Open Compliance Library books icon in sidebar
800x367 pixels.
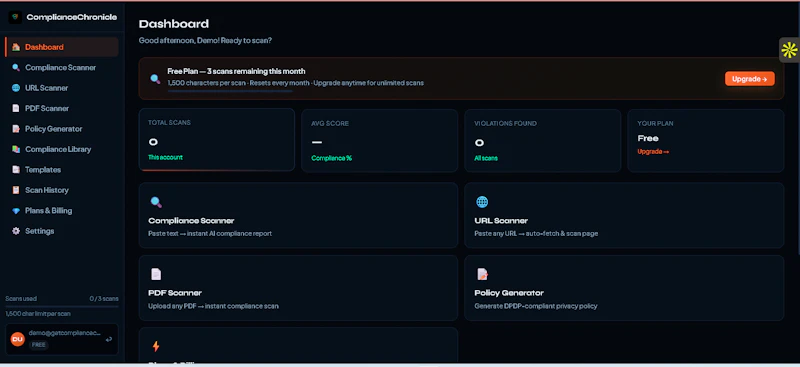[16, 149]
